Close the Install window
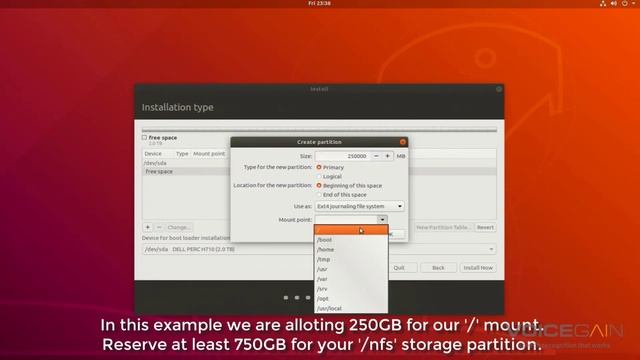 (x=499, y=89)
